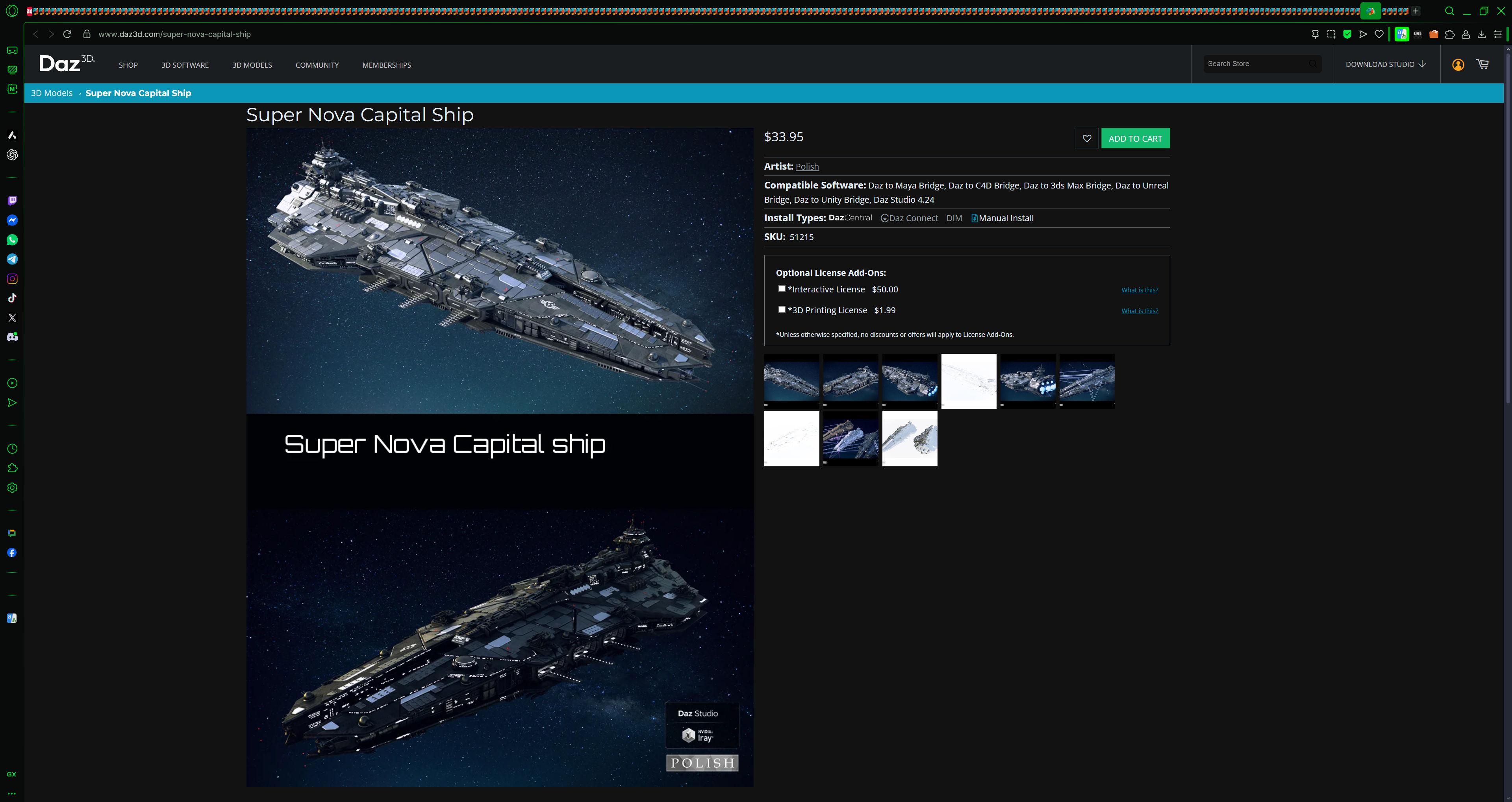Open GX Control chip icon
Image resolution: width=1512 pixels, height=802 pixels.
pos(12,89)
